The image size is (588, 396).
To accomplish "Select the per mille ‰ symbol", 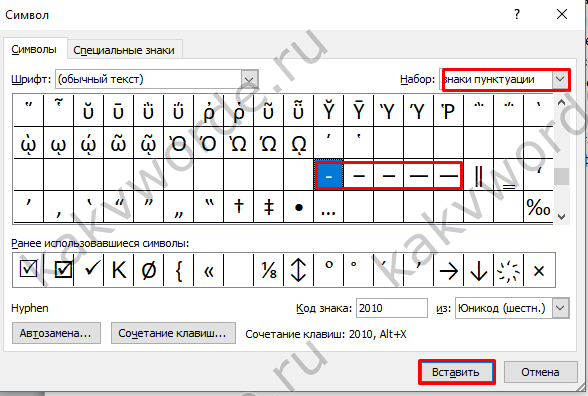I will [538, 207].
